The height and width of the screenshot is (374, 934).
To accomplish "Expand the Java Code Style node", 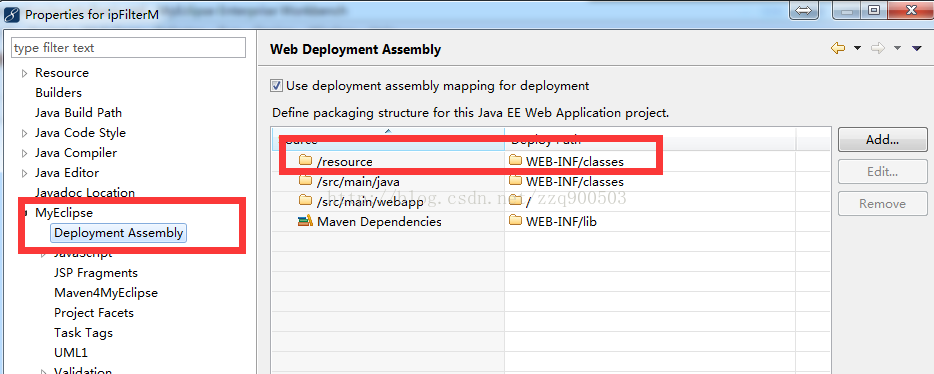I will (24, 133).
